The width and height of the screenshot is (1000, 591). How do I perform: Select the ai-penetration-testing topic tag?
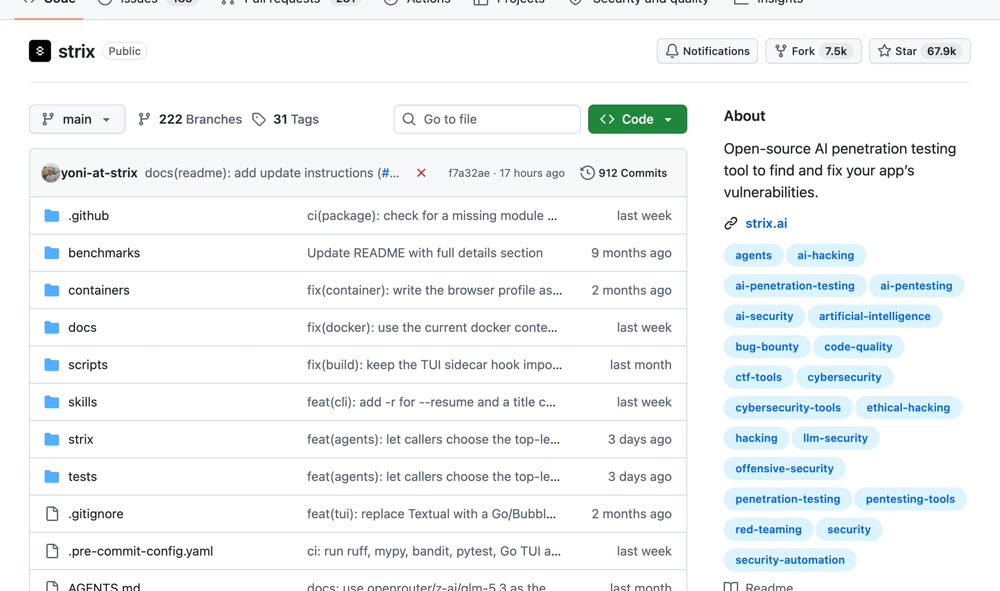pyautogui.click(x=795, y=286)
